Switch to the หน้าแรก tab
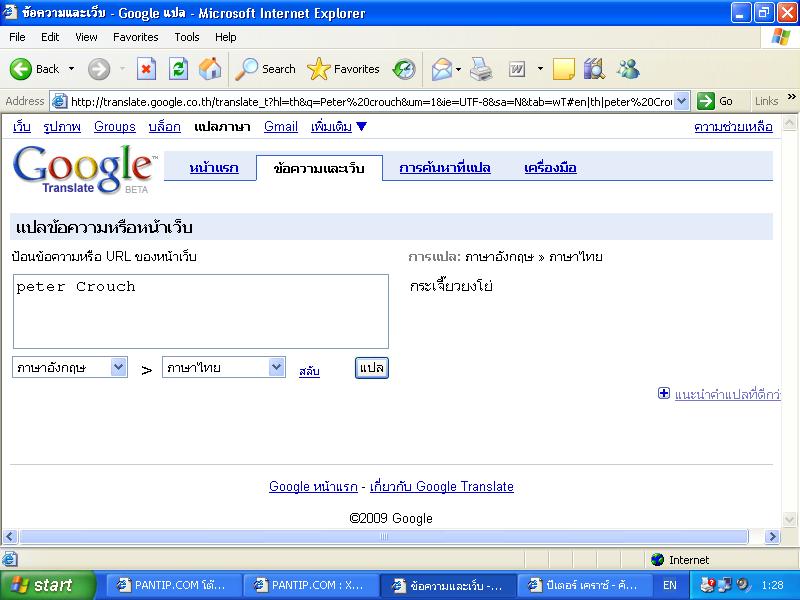 [214, 168]
